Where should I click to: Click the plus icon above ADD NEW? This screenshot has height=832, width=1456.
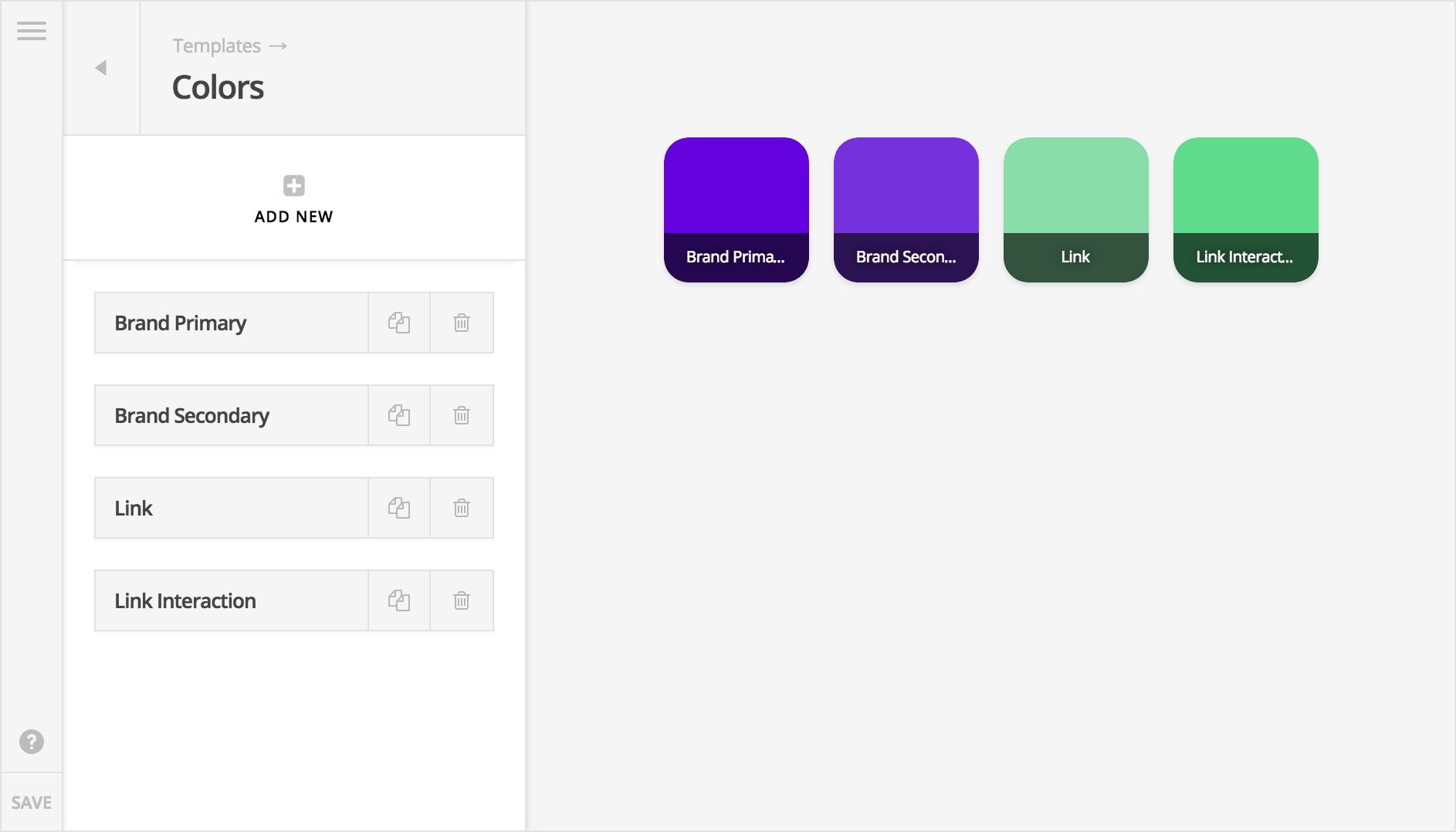tap(293, 185)
